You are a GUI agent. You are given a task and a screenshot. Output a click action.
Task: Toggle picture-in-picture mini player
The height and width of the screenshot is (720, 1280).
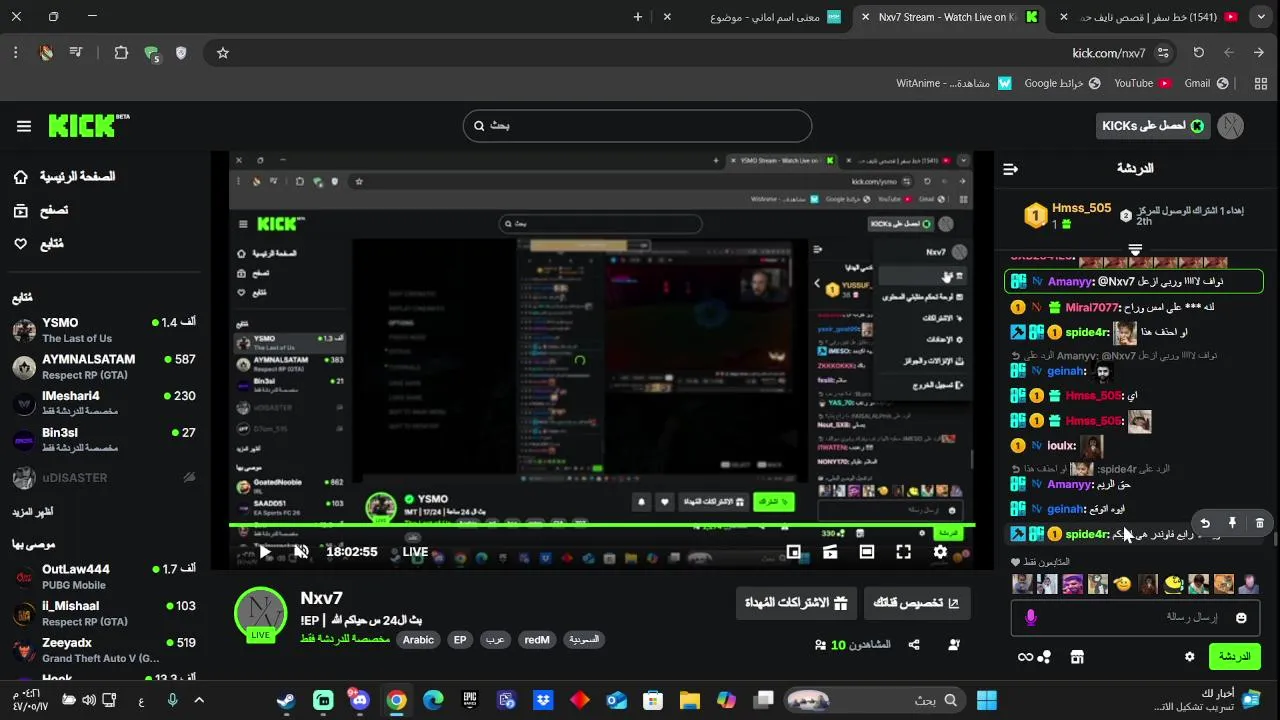click(793, 552)
